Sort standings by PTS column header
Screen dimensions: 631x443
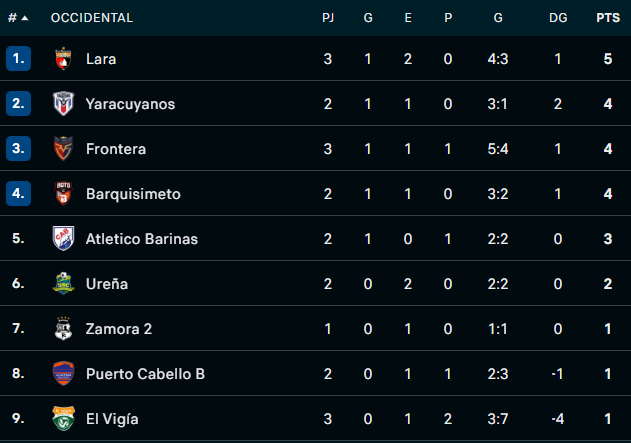(x=607, y=18)
